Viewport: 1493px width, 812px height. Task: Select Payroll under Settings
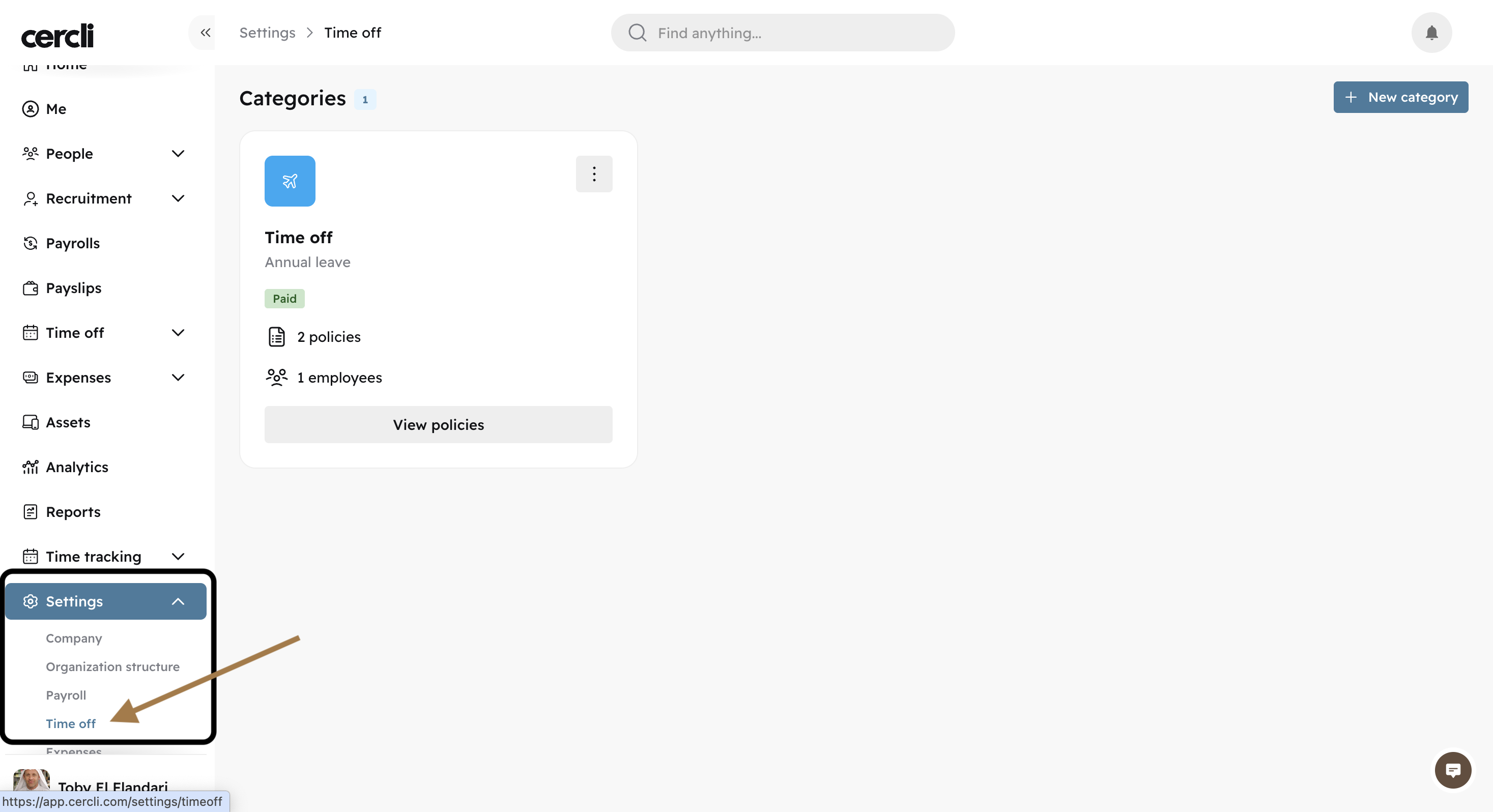point(66,695)
